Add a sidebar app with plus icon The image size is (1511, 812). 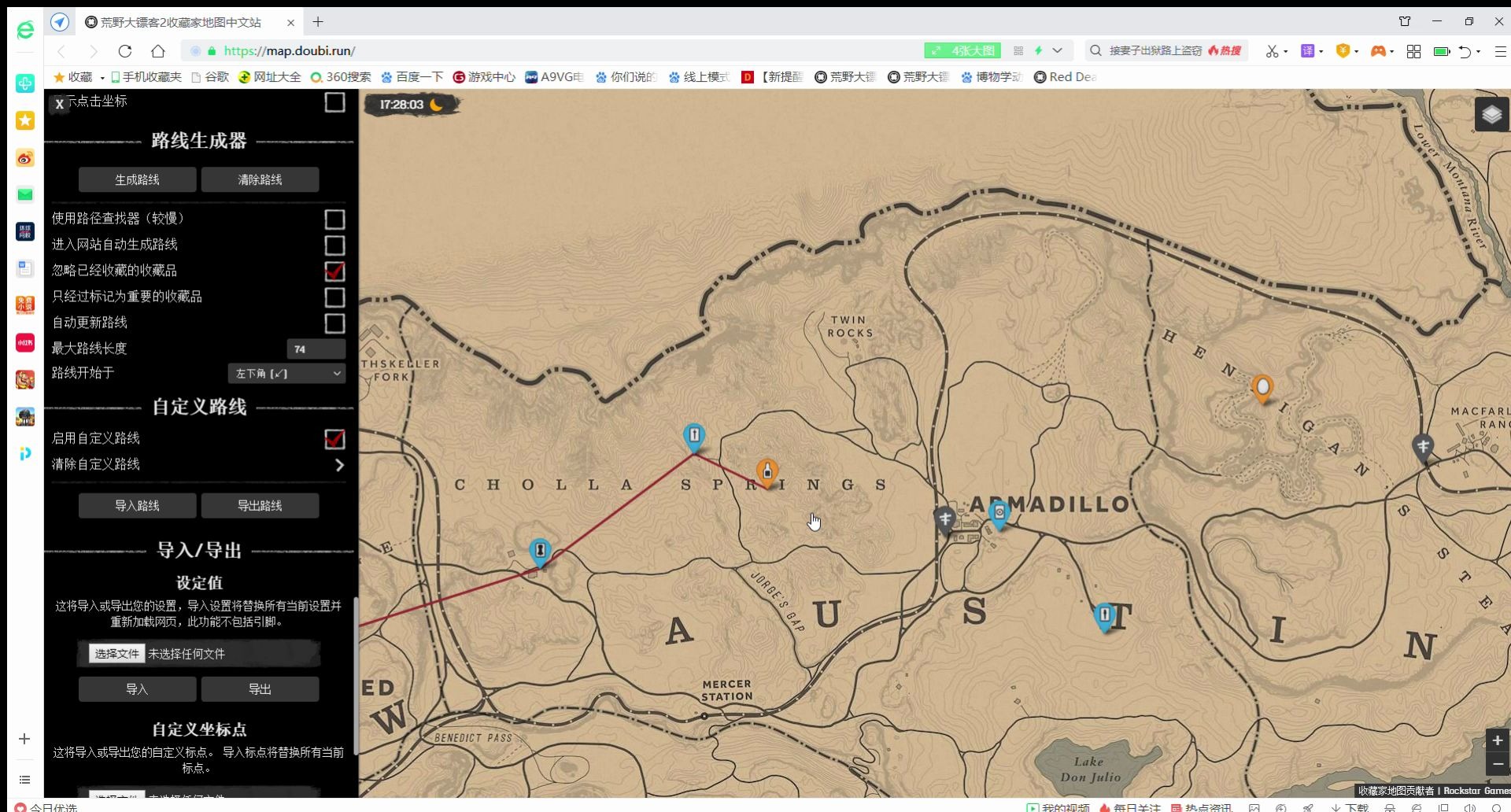[24, 739]
